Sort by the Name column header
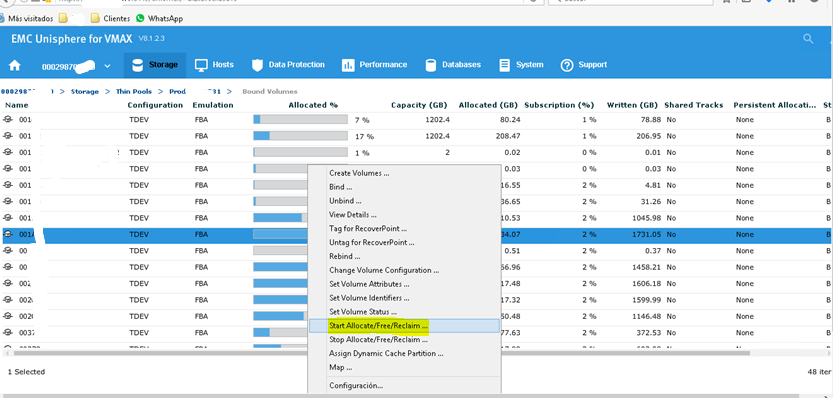The image size is (833, 401). point(16,105)
